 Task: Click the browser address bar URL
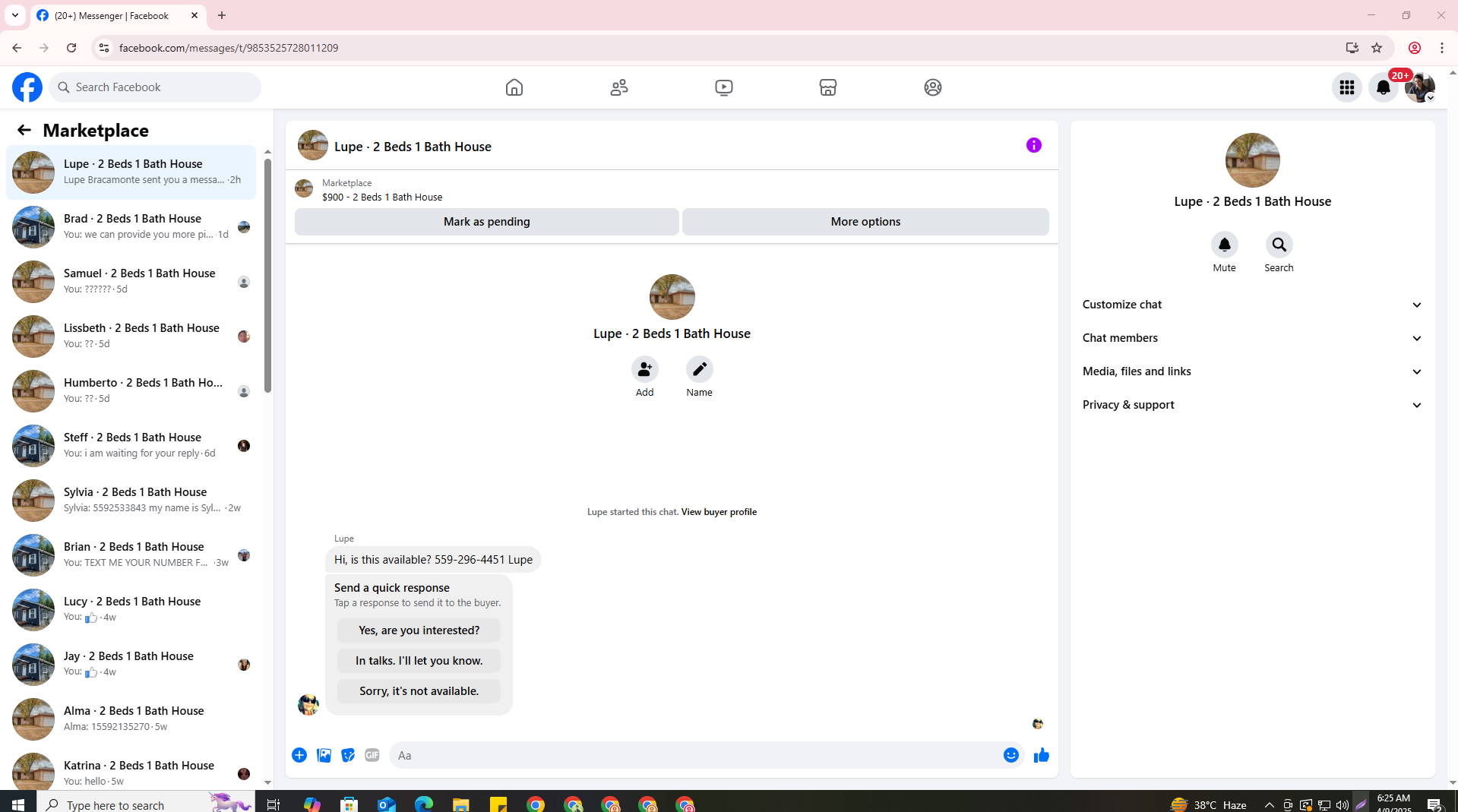[229, 48]
